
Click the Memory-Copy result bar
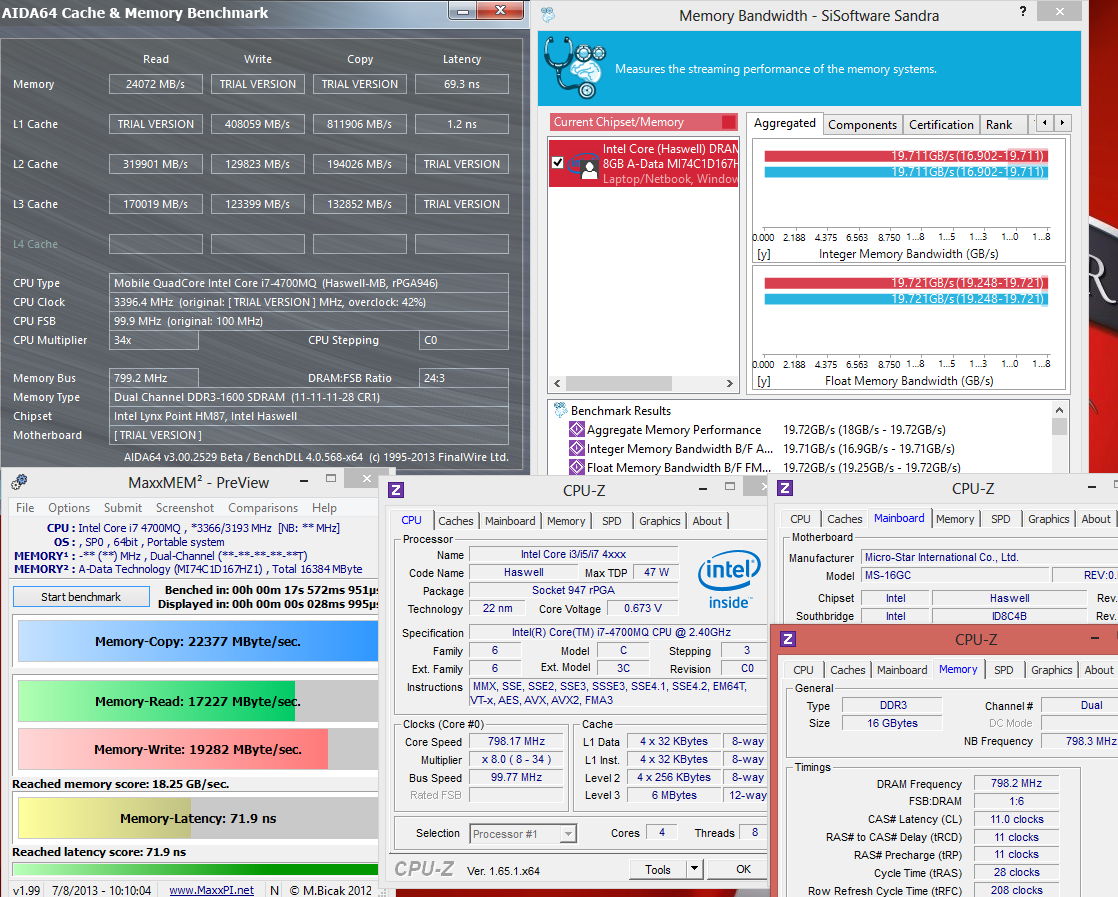(x=198, y=641)
